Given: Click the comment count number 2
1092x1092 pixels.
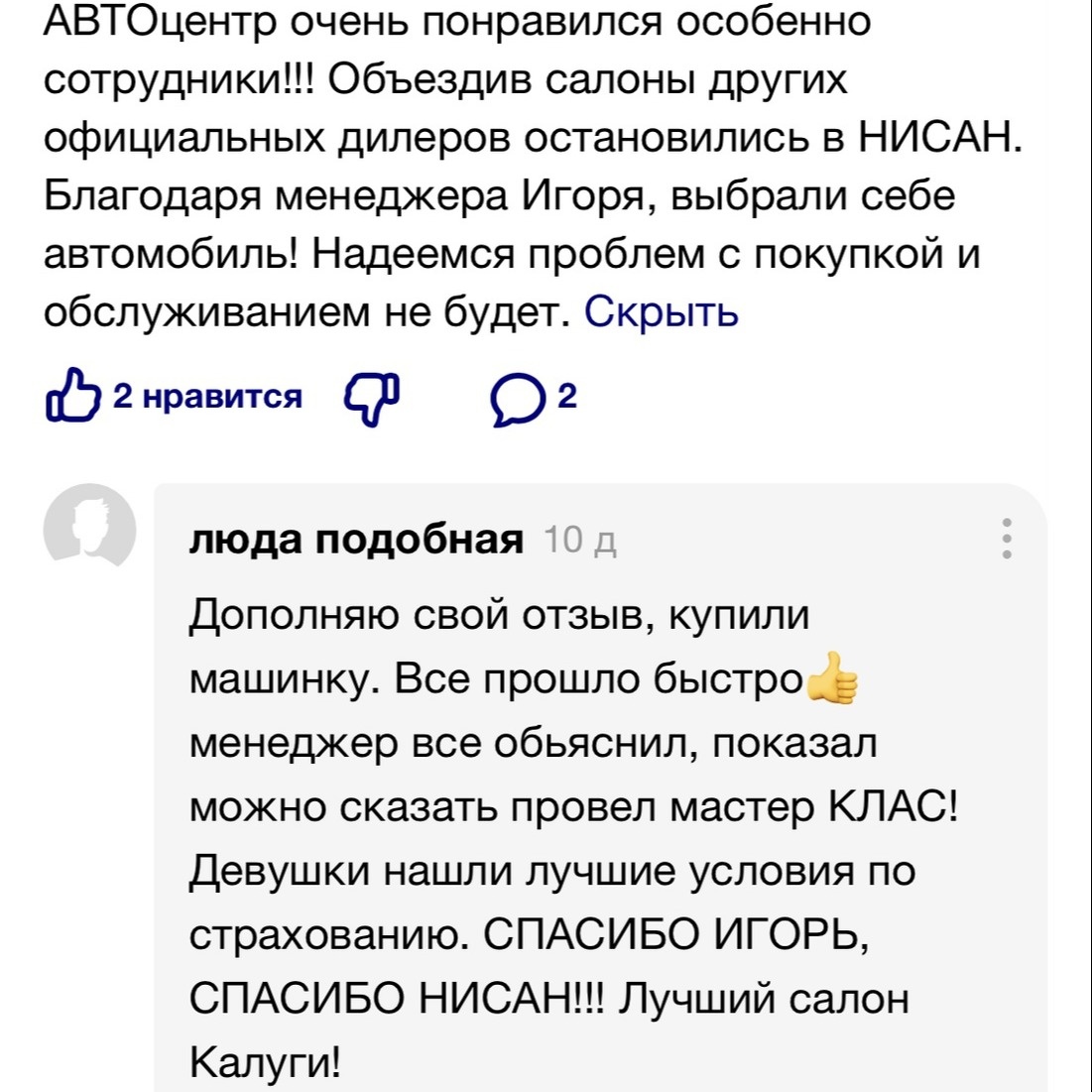Looking at the screenshot, I should pyautogui.click(x=567, y=397).
